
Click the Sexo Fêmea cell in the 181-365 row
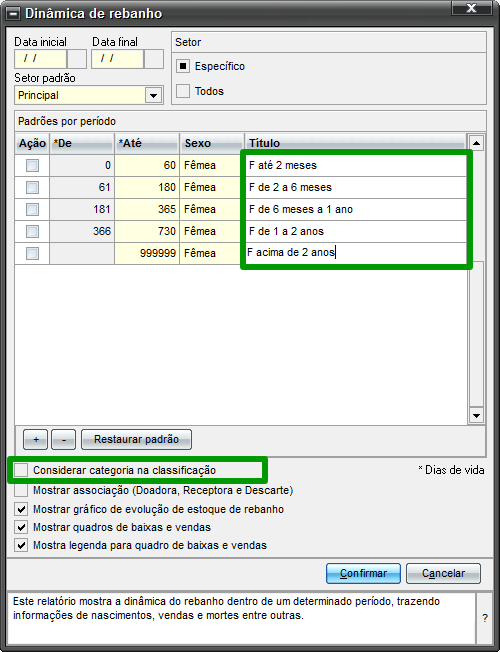[212, 210]
